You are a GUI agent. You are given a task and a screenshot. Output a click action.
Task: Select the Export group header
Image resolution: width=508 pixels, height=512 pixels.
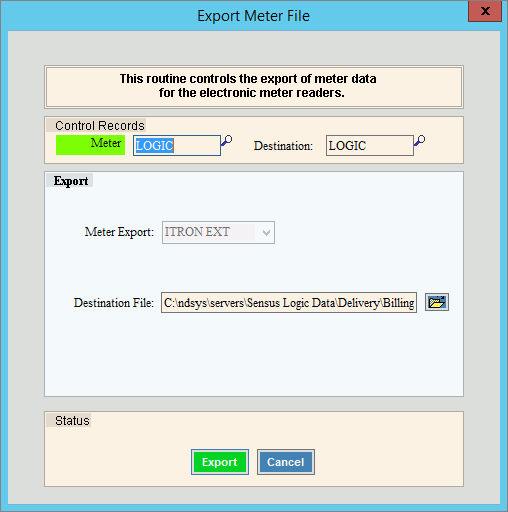tap(71, 181)
